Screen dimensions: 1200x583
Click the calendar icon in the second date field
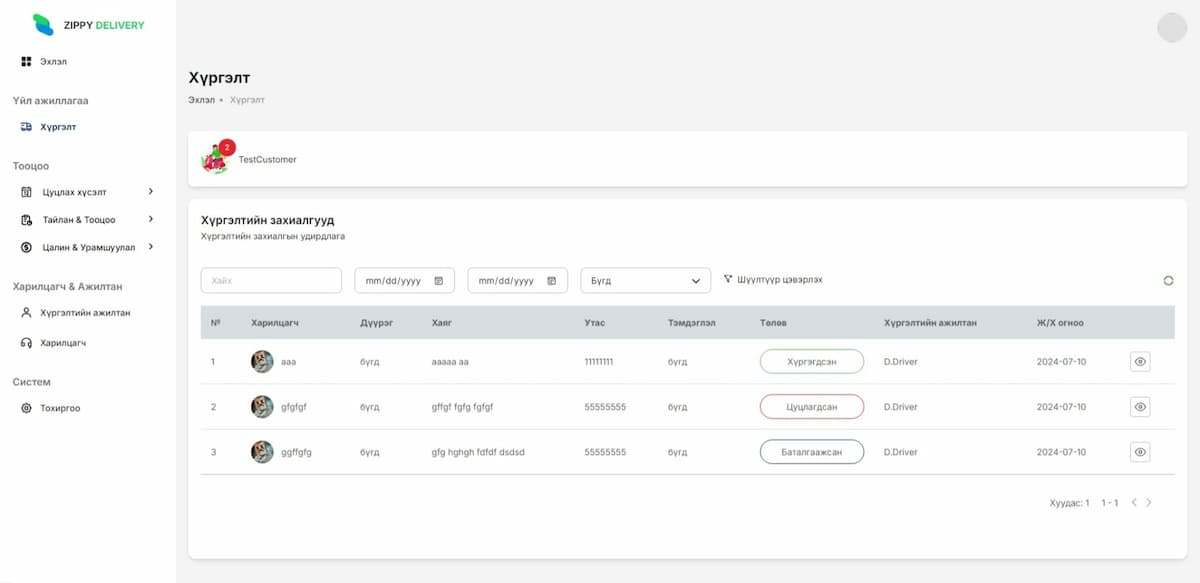[x=552, y=281]
